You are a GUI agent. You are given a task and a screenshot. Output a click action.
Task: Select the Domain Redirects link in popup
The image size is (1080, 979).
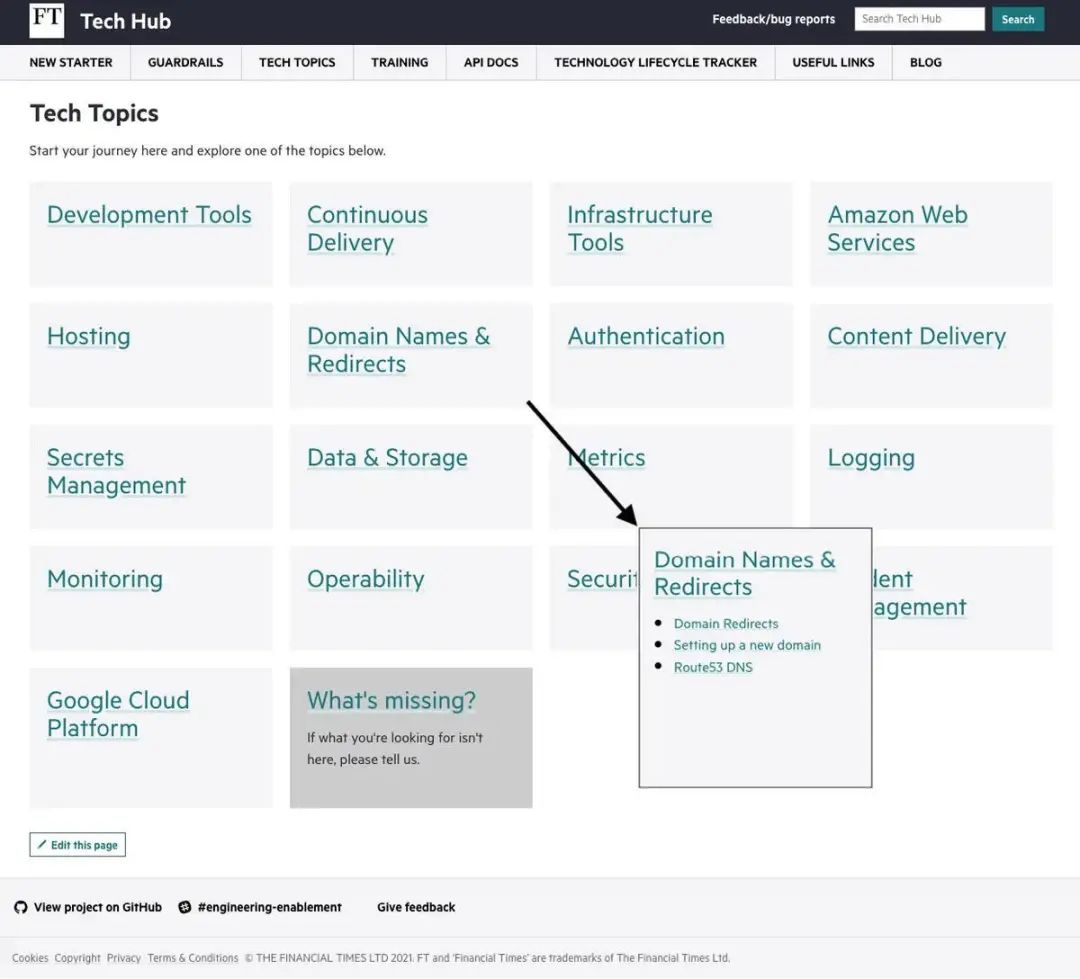[x=725, y=624]
